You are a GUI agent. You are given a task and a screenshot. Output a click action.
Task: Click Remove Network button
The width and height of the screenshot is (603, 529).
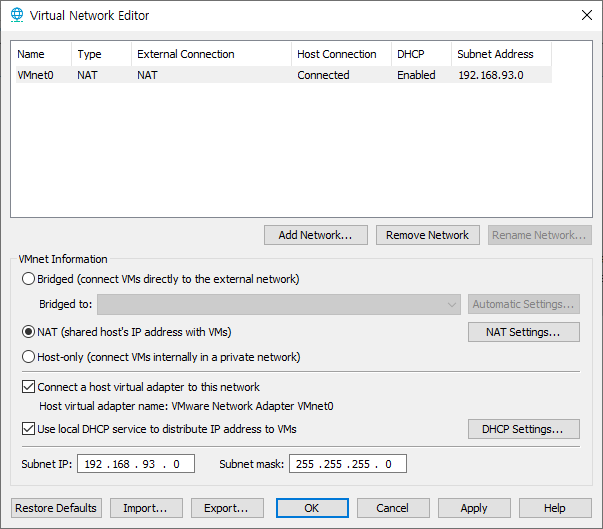[x=428, y=235]
